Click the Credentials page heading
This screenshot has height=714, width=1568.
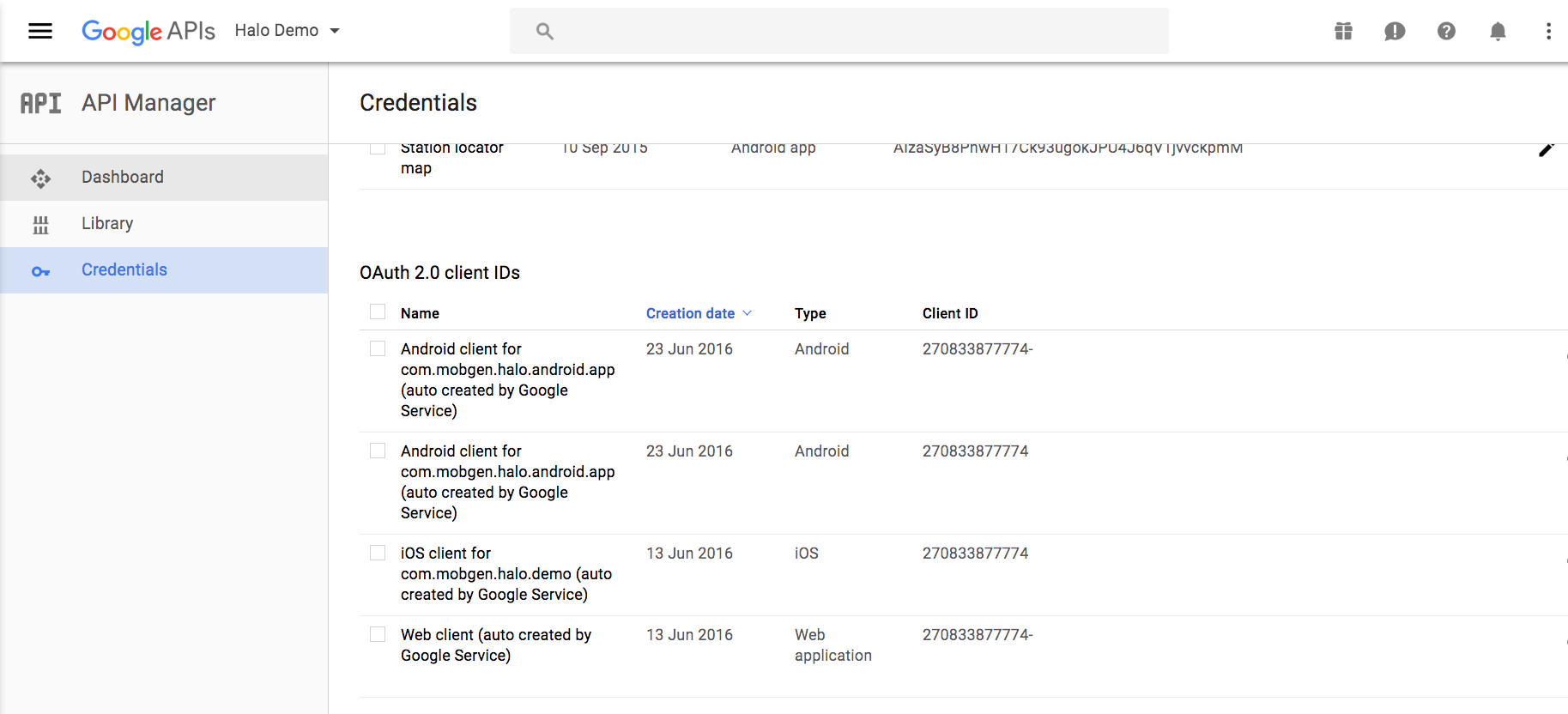pyautogui.click(x=418, y=103)
